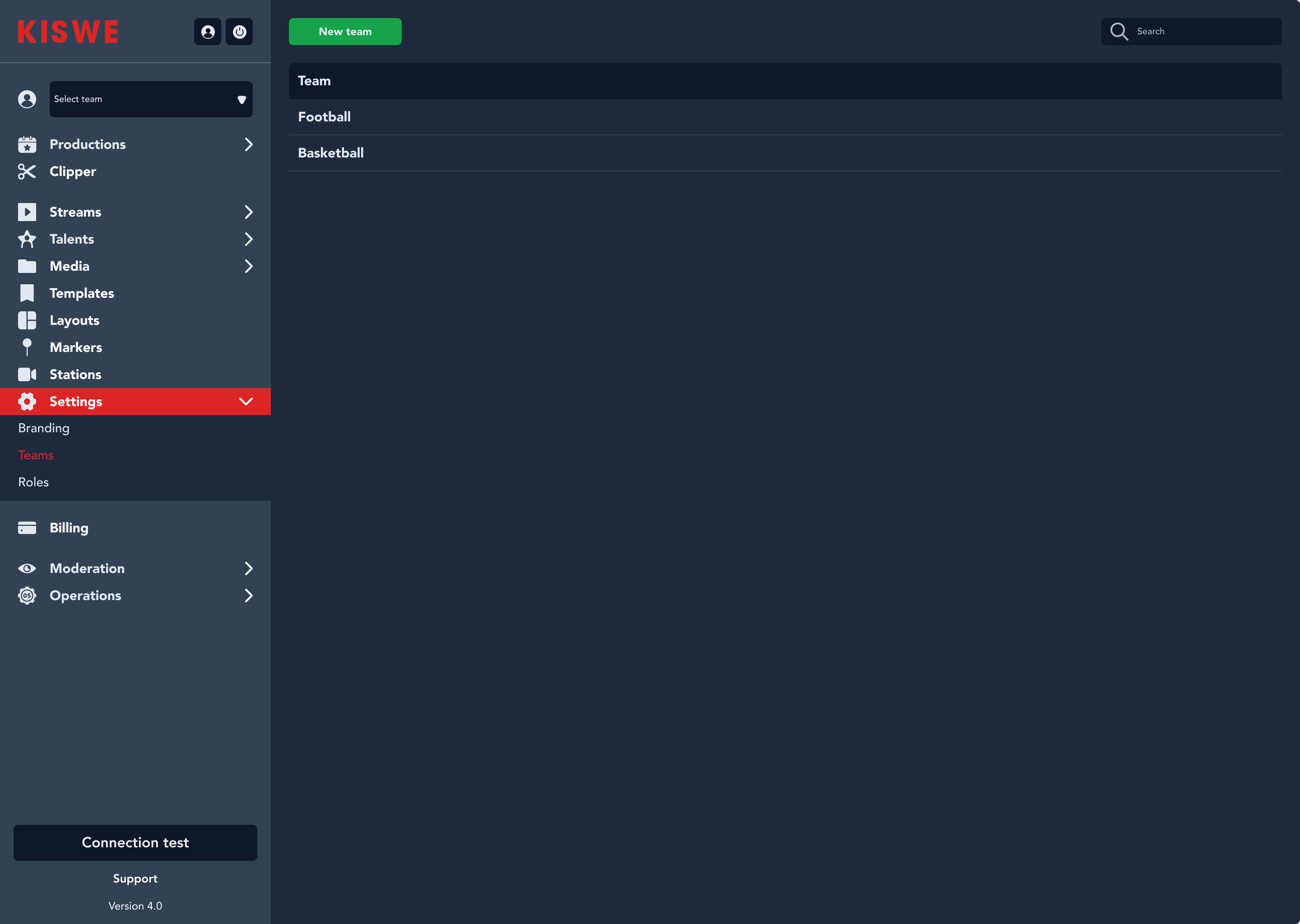Go to the Billing section

pos(69,528)
